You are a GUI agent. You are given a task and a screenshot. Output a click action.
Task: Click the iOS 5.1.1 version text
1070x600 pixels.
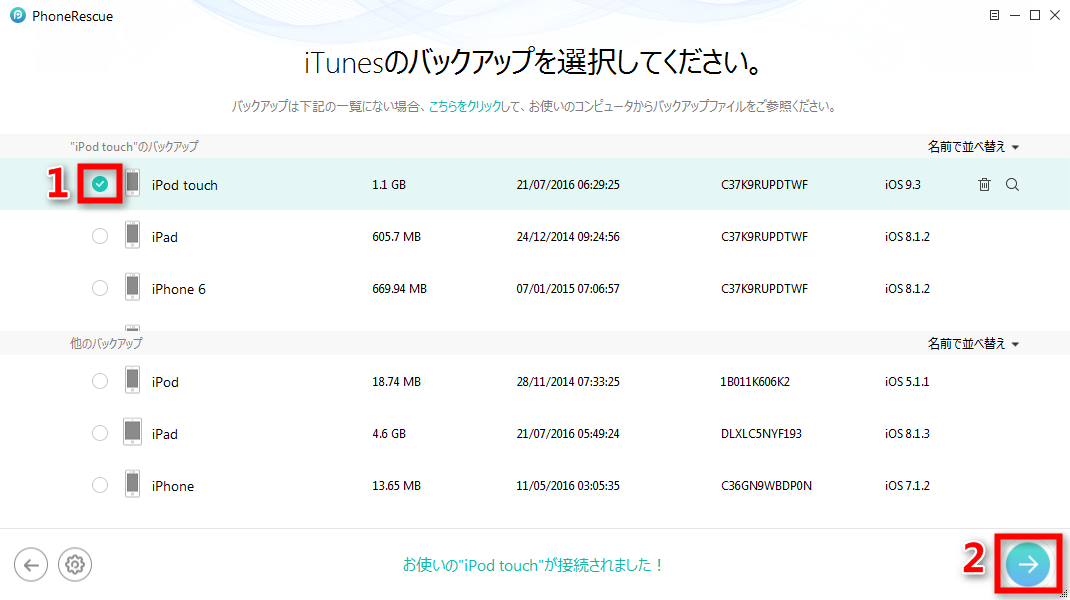click(x=907, y=382)
